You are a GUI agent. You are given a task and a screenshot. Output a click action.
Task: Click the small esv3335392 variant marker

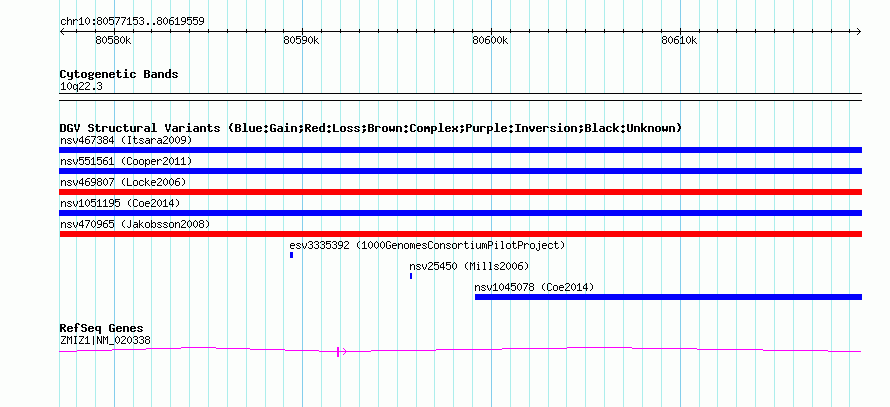pyautogui.click(x=291, y=255)
